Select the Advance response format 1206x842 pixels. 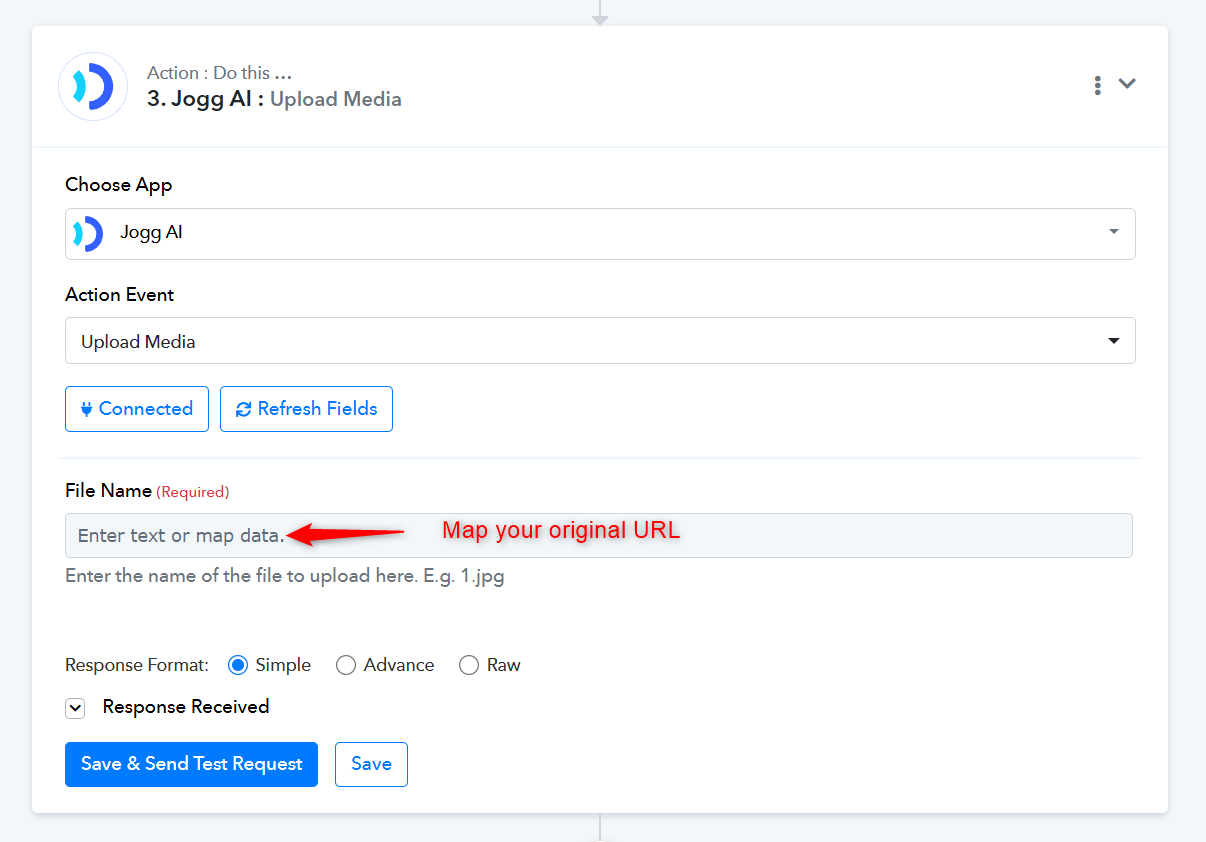(346, 665)
